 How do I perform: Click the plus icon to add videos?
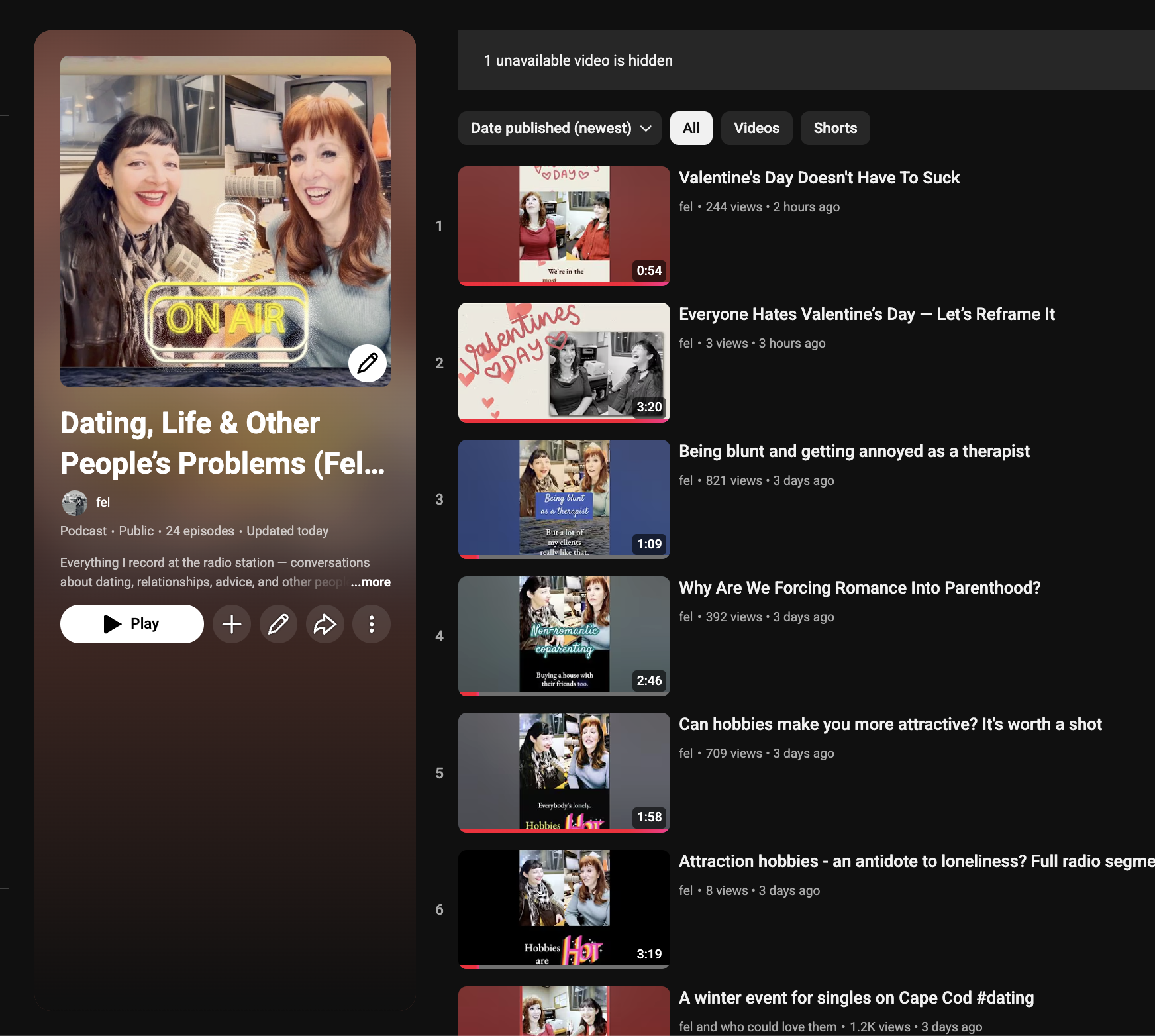(x=232, y=624)
